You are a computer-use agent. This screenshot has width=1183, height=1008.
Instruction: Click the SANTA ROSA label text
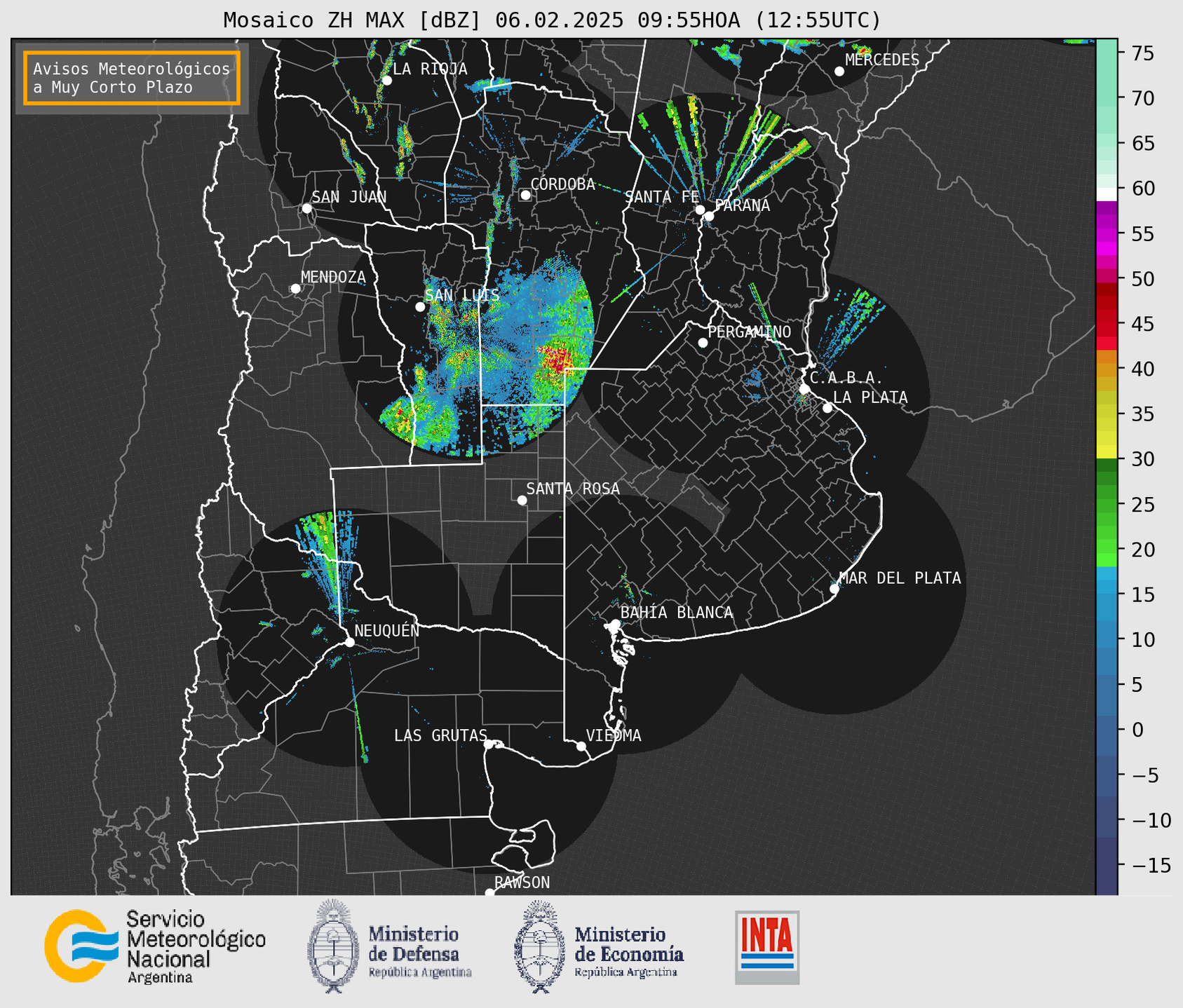[573, 489]
